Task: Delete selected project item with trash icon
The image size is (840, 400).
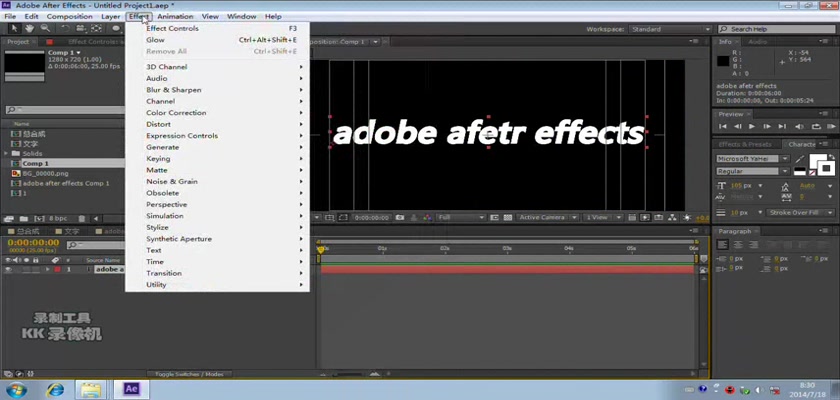Action: click(x=81, y=218)
